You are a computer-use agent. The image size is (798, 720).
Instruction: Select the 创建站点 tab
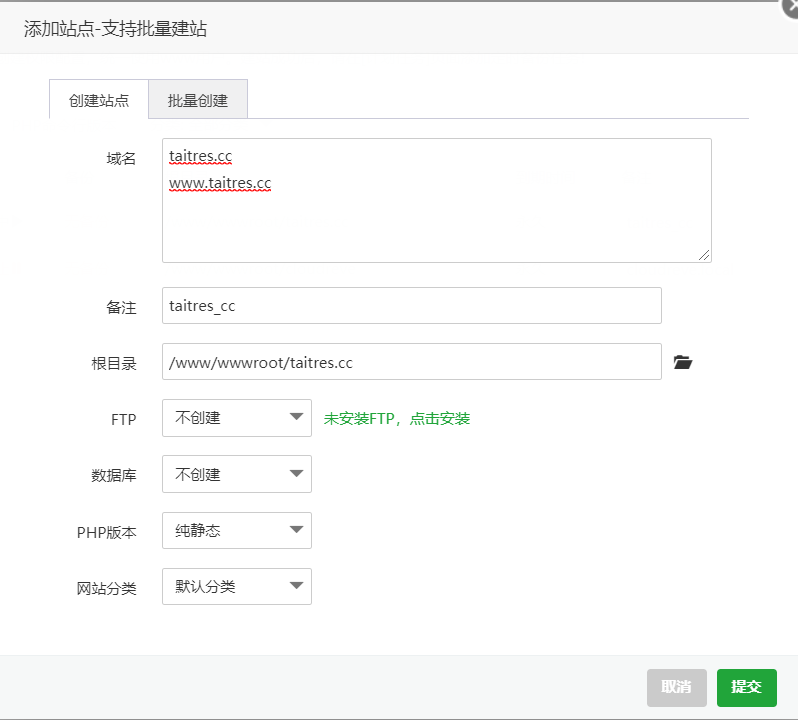click(x=99, y=99)
